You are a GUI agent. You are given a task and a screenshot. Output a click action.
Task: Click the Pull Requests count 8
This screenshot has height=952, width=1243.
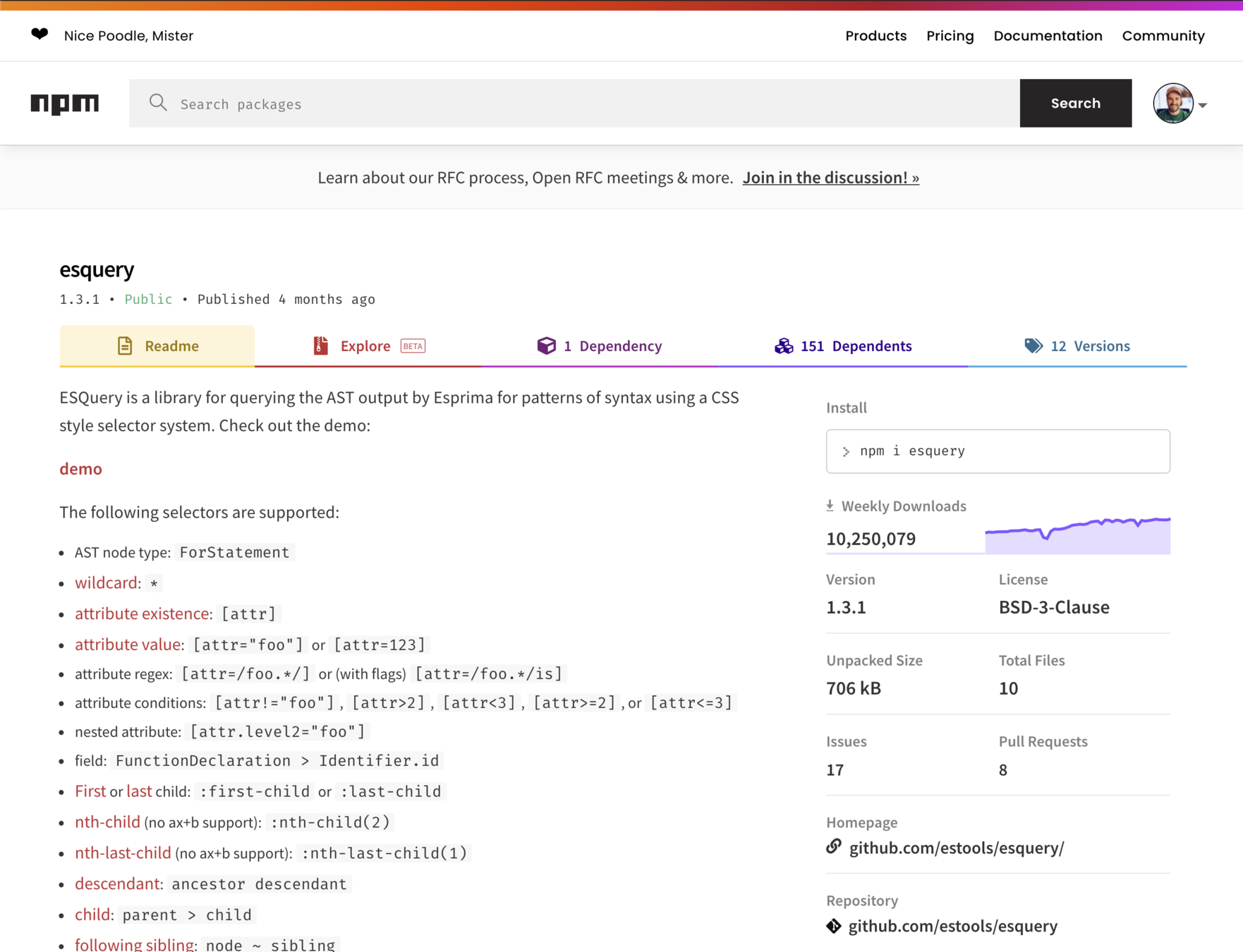[x=1002, y=769]
